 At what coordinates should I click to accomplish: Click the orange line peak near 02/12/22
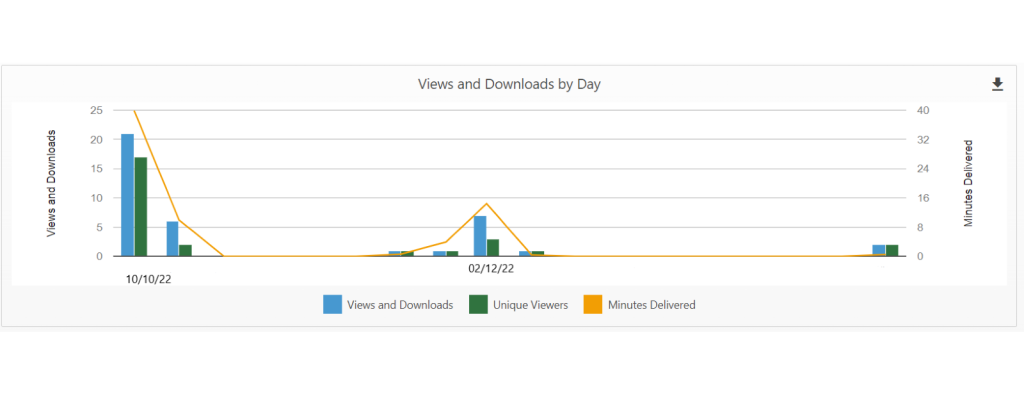(x=487, y=203)
